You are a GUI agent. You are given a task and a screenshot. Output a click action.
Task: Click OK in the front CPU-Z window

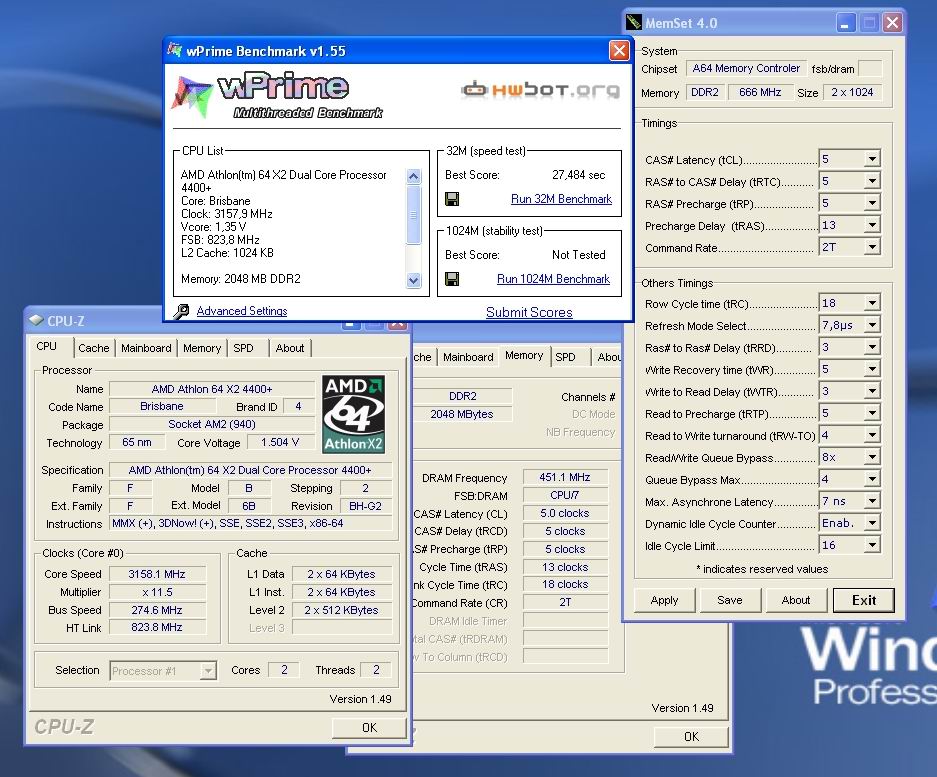(369, 727)
